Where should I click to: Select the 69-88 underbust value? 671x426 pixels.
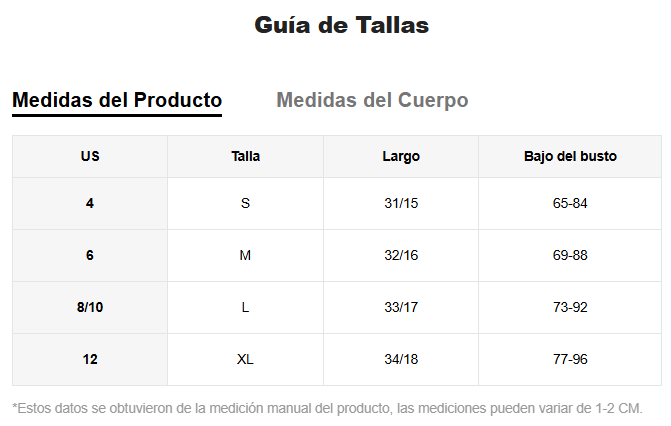(x=570, y=255)
